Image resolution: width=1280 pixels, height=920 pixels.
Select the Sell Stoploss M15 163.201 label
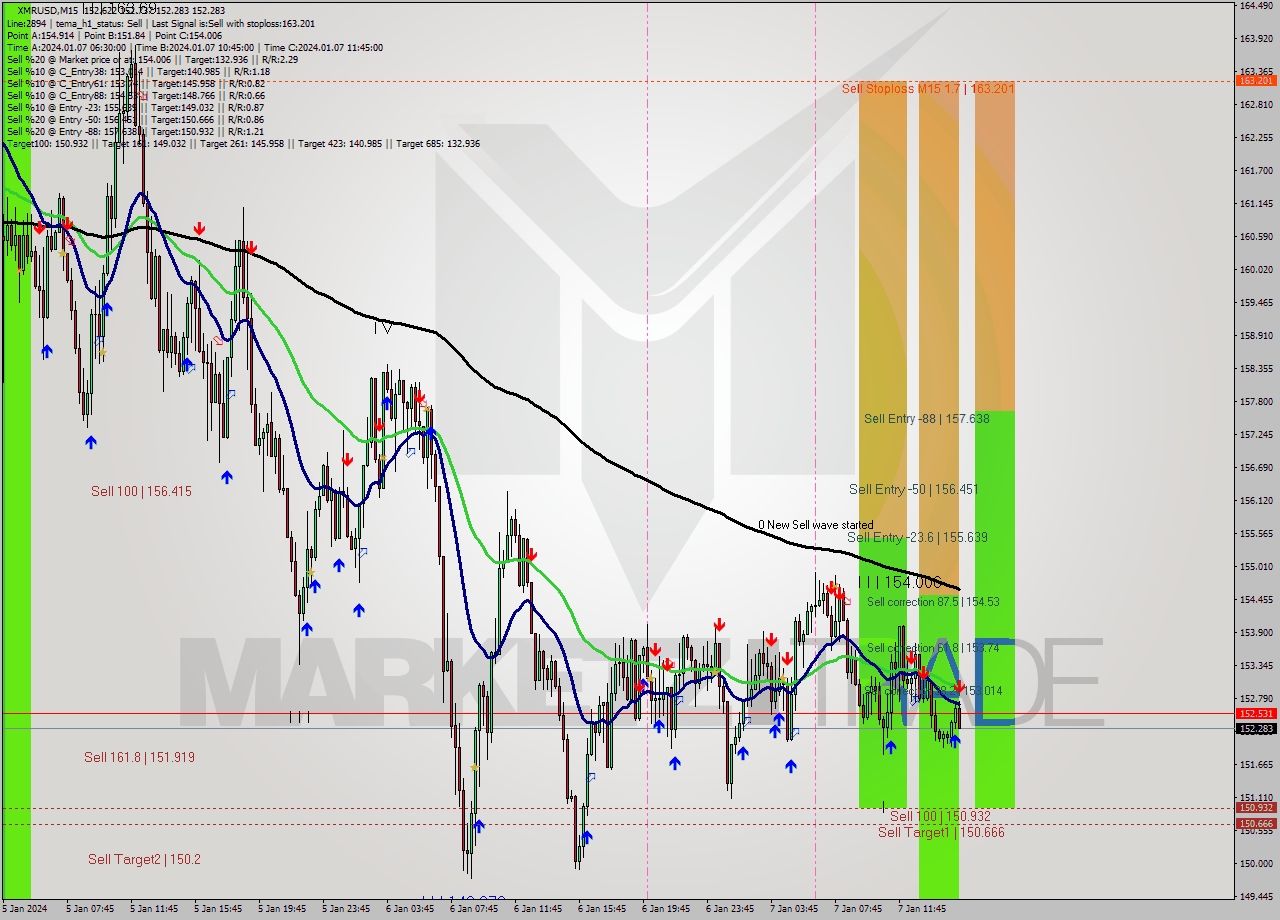pos(928,89)
